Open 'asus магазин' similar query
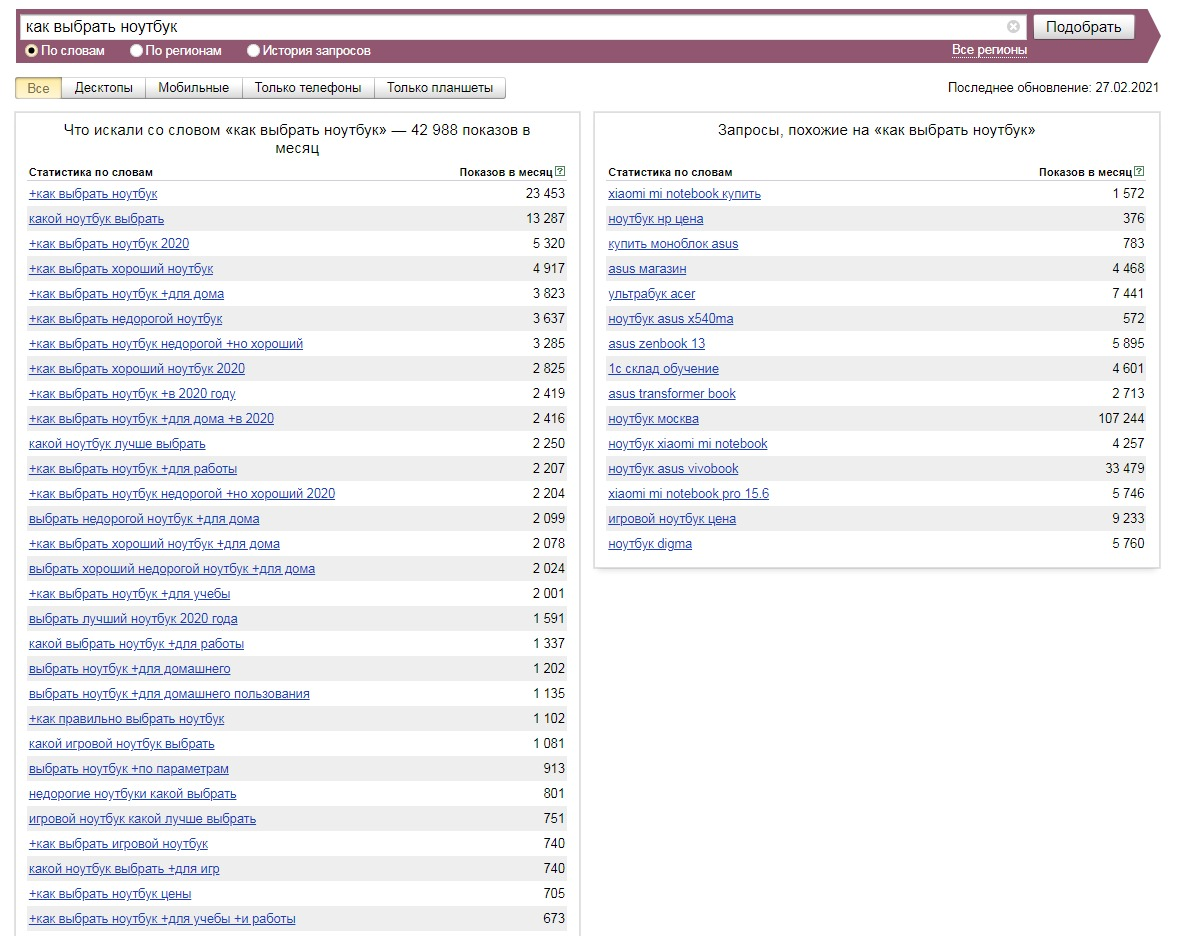The height and width of the screenshot is (936, 1178). point(647,268)
